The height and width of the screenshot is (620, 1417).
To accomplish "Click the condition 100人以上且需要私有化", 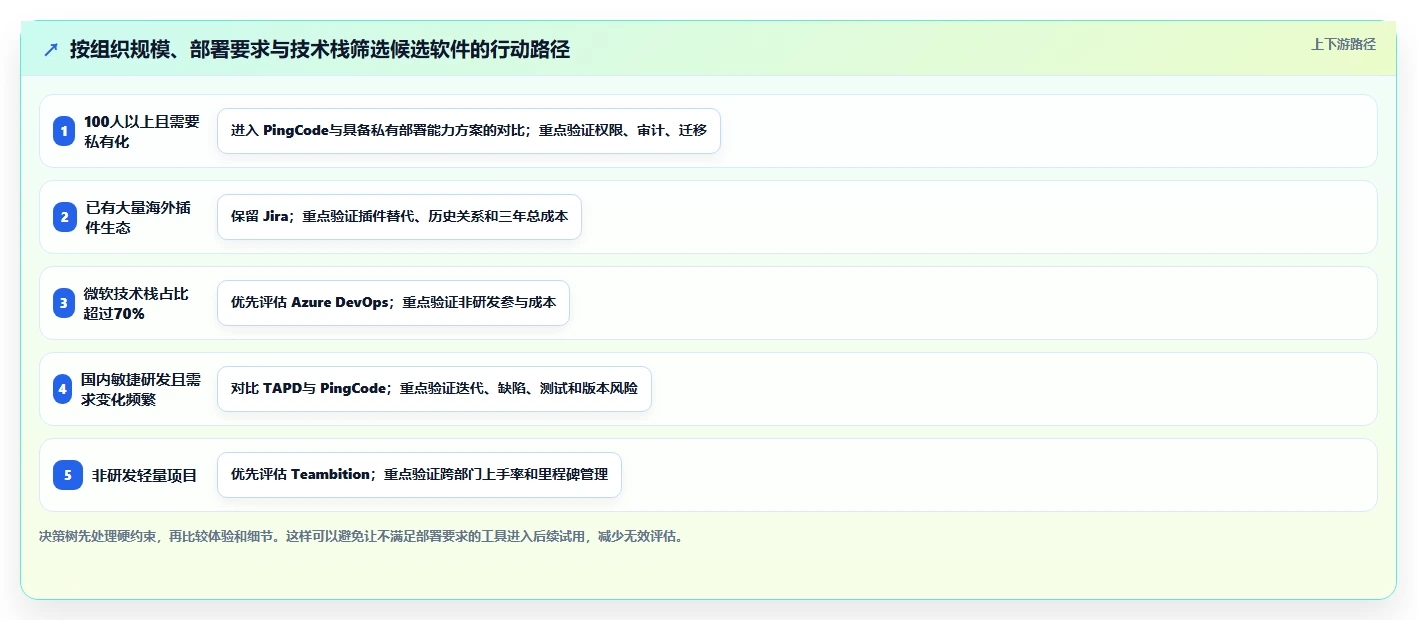I will coord(142,131).
